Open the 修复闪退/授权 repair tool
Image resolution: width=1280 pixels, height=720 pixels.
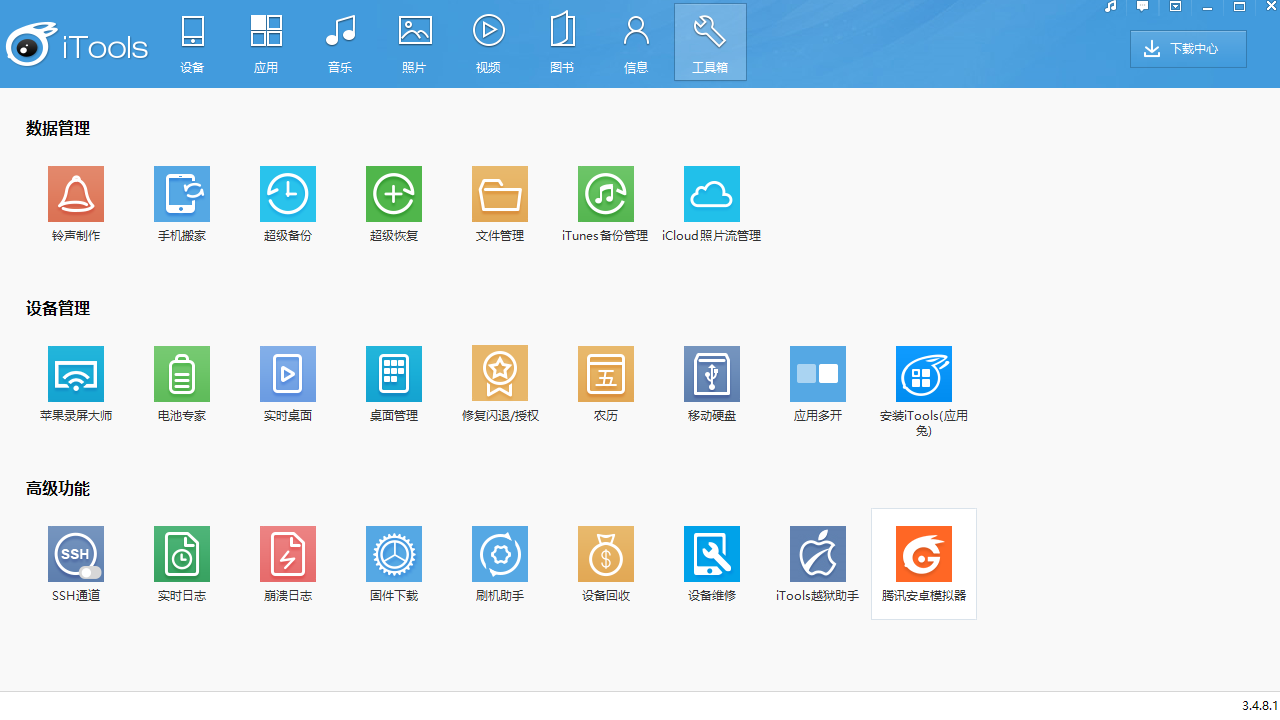(499, 373)
